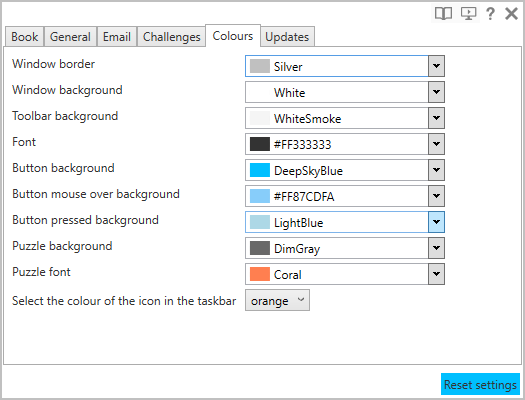The image size is (525, 400).
Task: Click the 'WhiteSmoke' value text
Action: pos(307,119)
